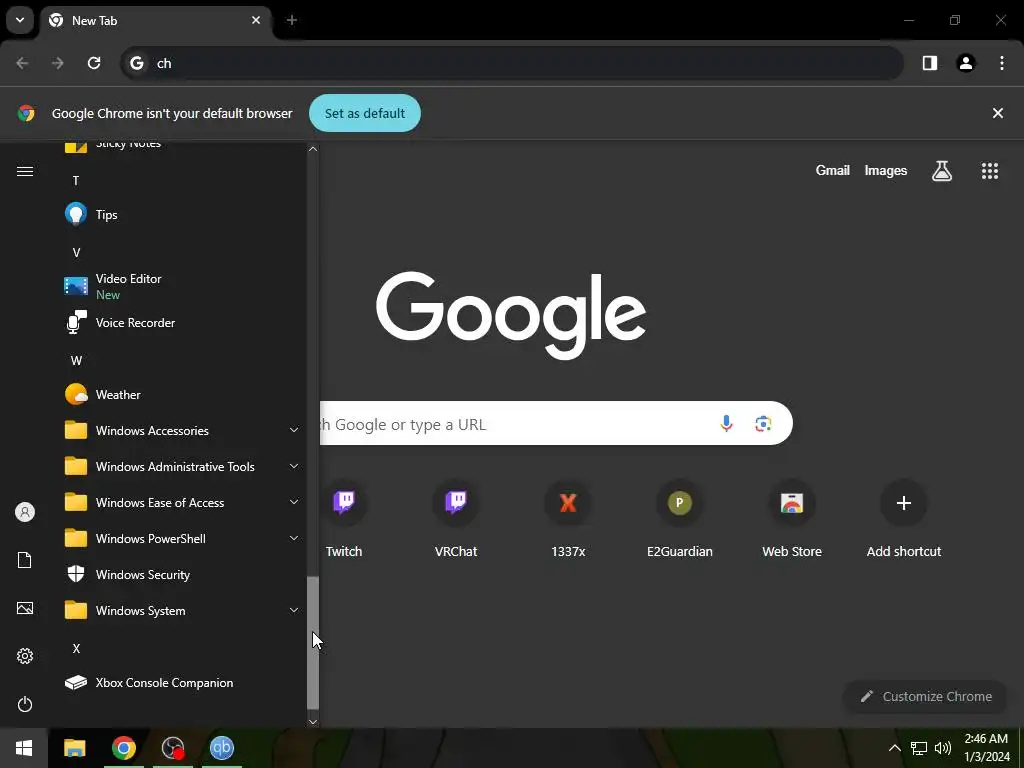Open Chrome three-dot menu
This screenshot has height=768, width=1024.
(1002, 63)
